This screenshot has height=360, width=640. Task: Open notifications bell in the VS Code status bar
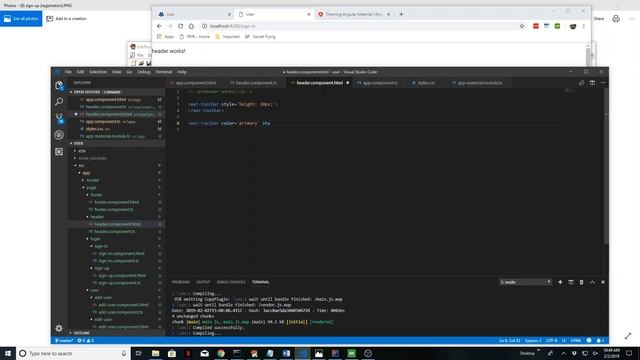point(600,340)
